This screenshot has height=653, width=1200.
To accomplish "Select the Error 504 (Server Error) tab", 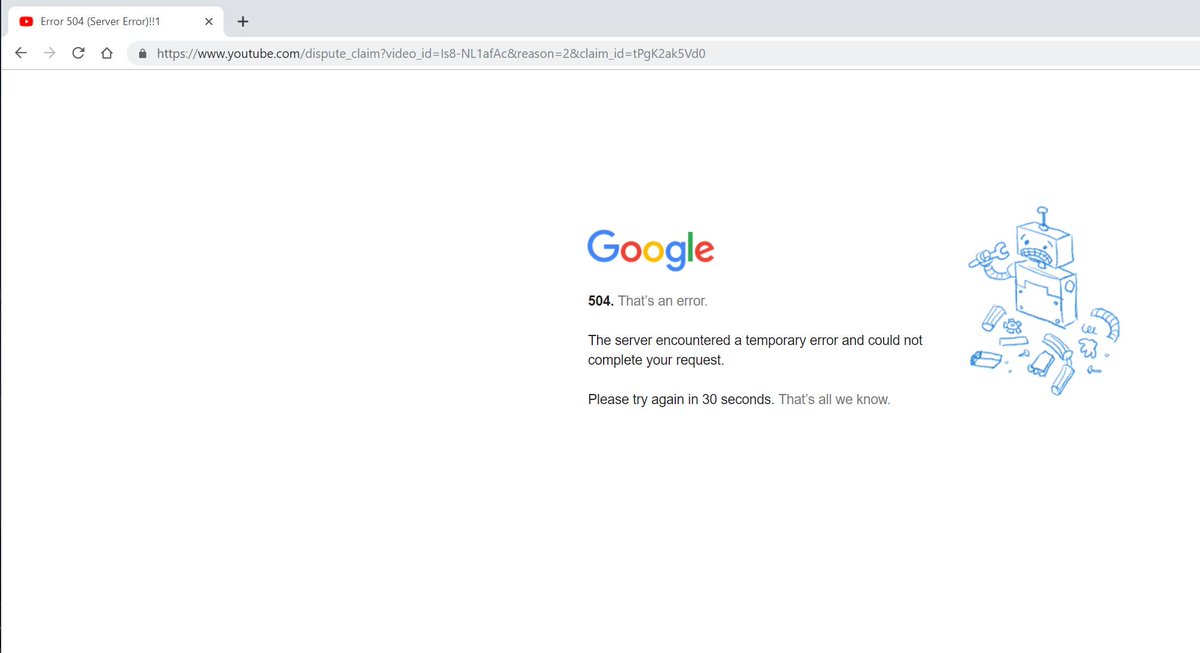I will click(114, 21).
